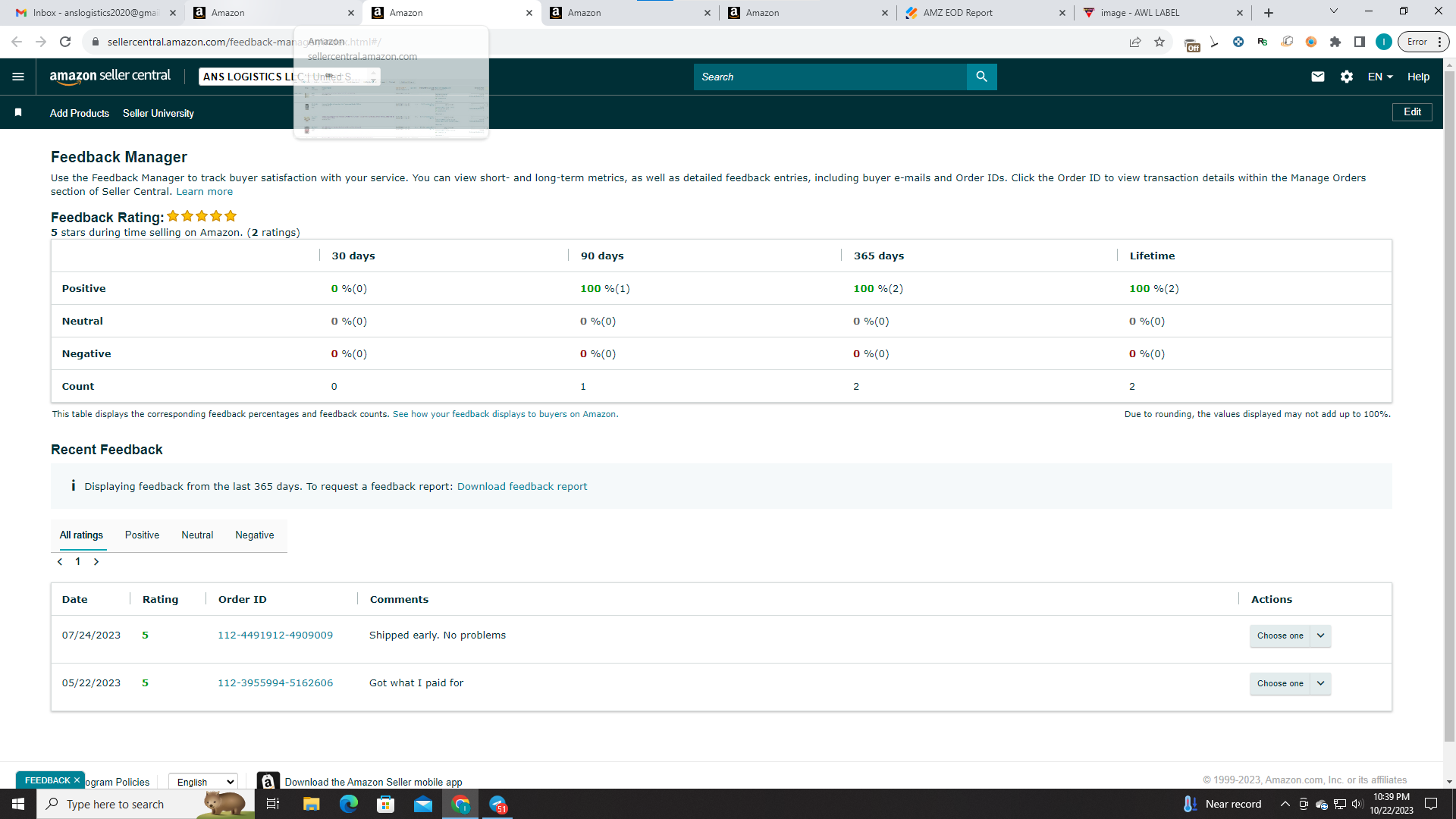Viewport: 1456px width, 819px height.
Task: Open order 112-4491912-4909009
Action: (275, 635)
